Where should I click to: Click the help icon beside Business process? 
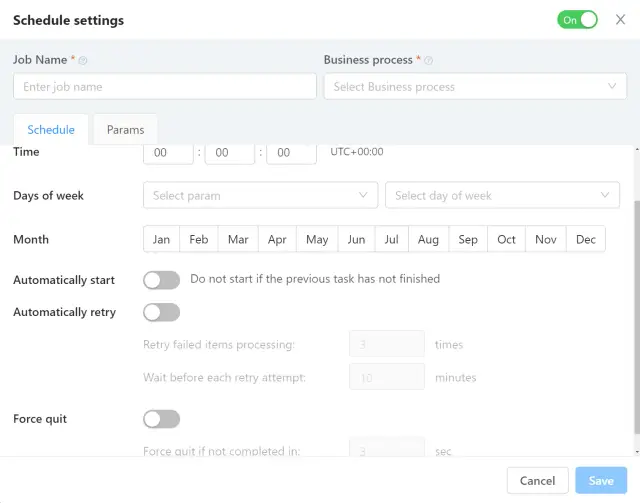pos(429,61)
